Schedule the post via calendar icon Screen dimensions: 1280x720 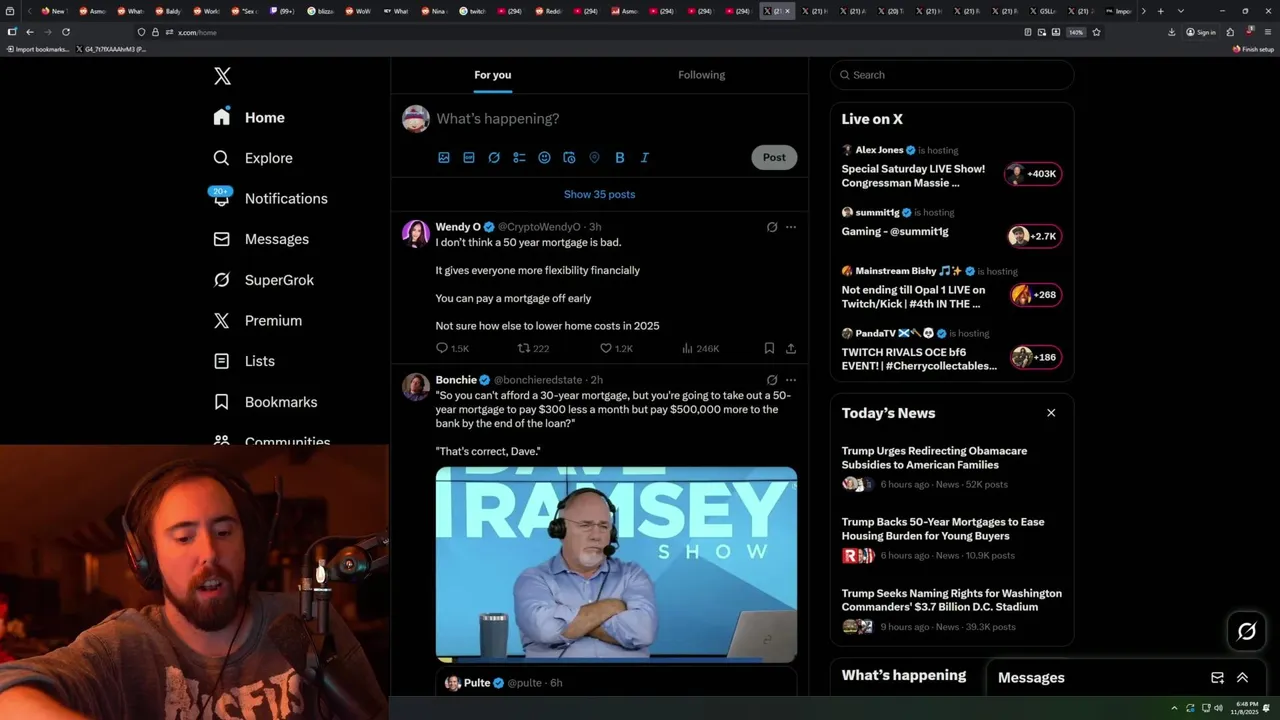point(569,158)
